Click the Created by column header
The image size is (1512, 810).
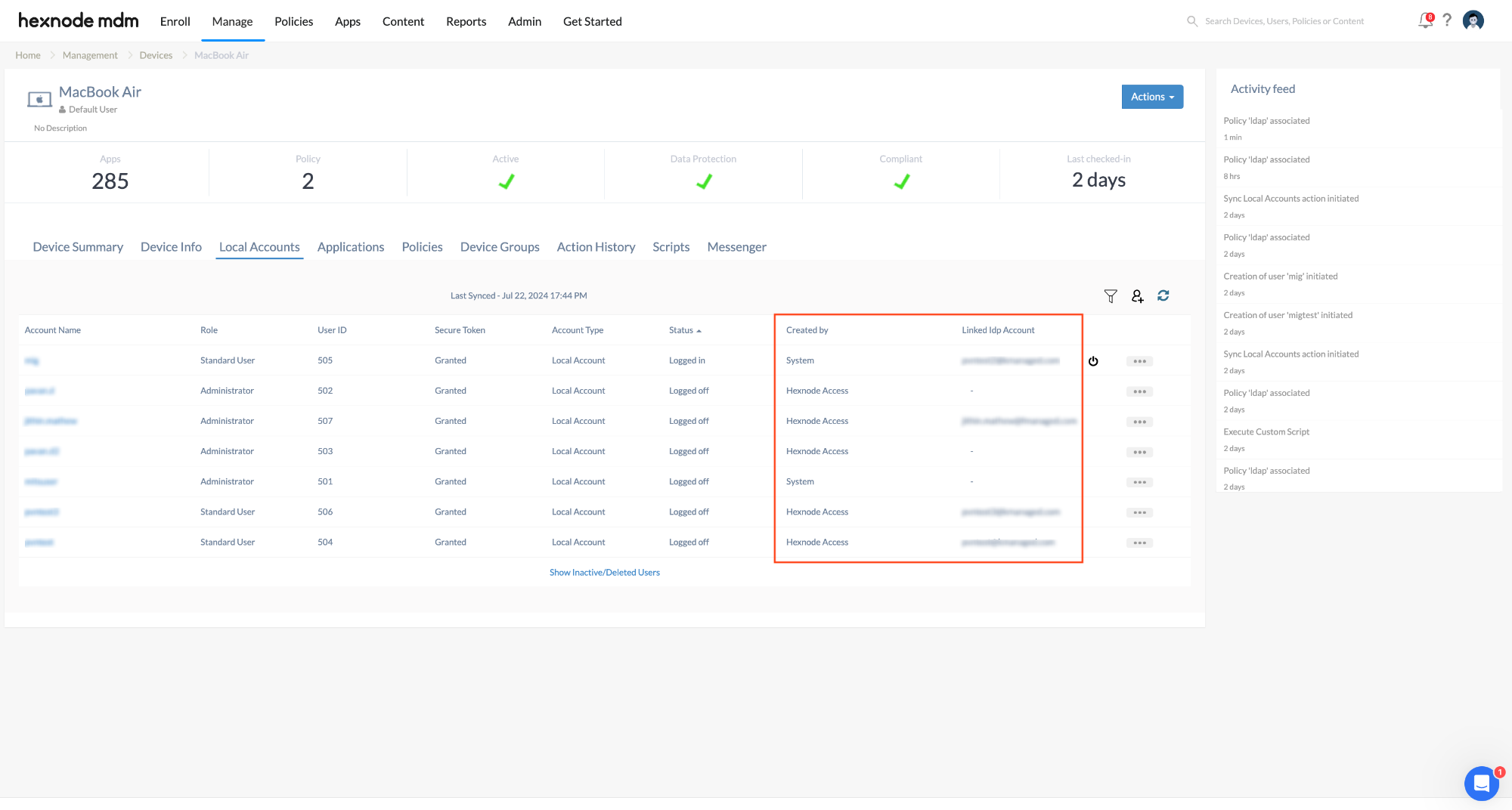click(807, 330)
